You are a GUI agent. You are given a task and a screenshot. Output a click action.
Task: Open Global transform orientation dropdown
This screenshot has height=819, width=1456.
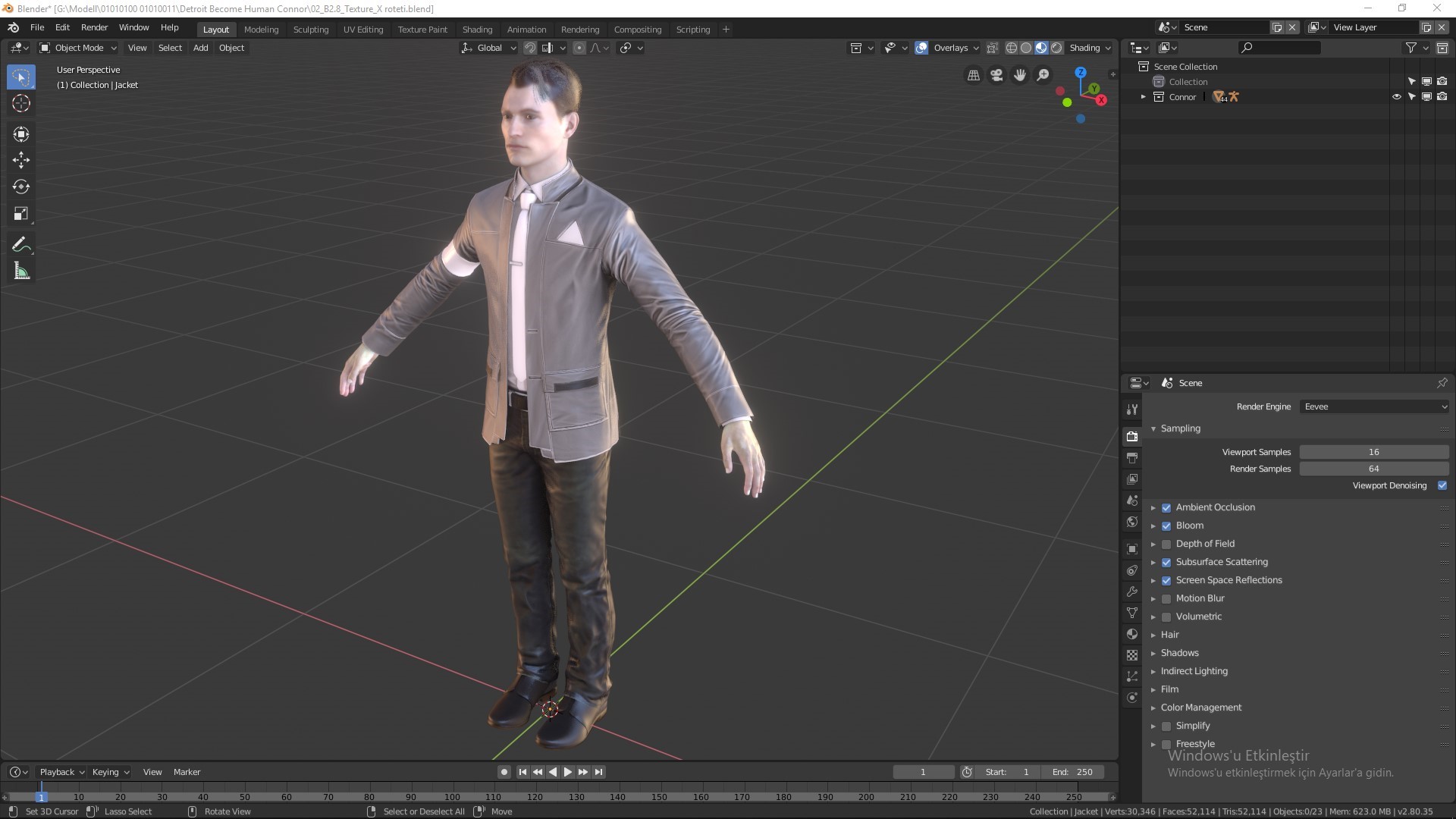488,48
